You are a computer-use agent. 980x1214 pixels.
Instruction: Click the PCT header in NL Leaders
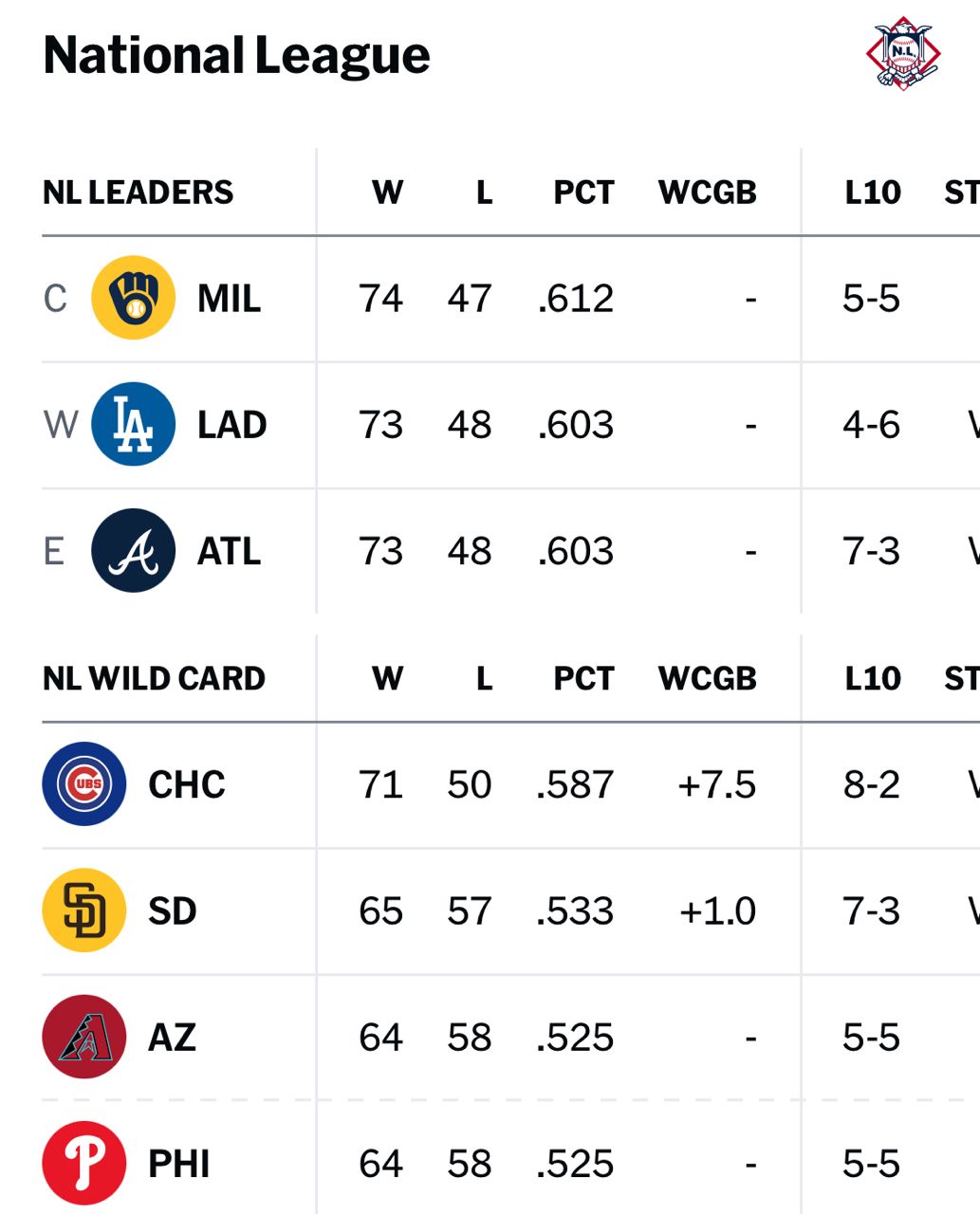[583, 193]
